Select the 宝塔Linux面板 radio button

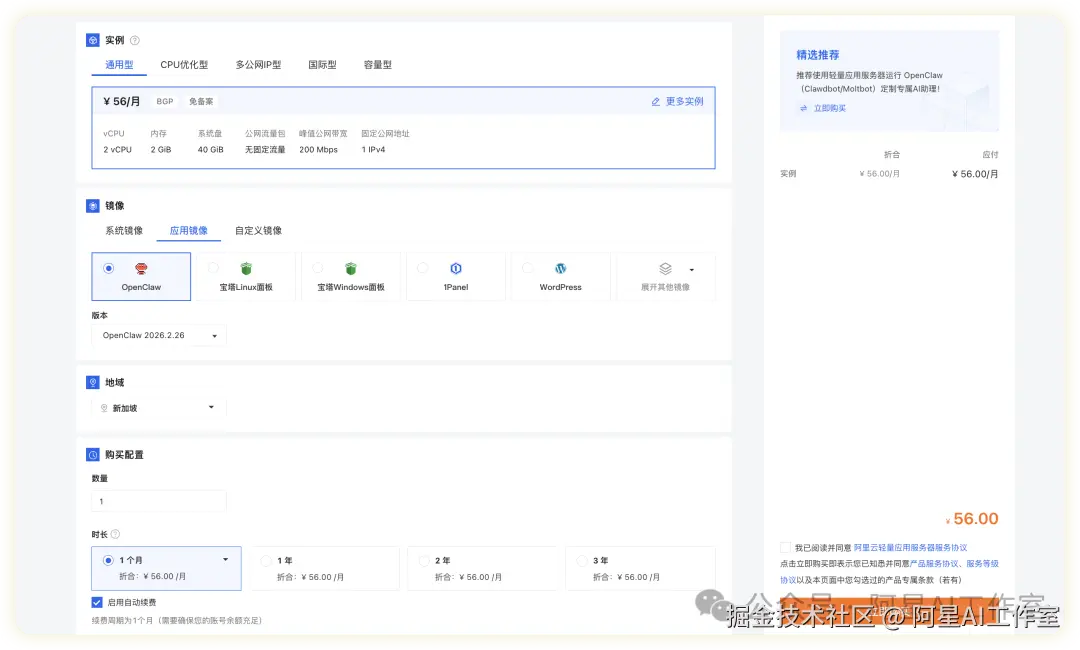214,268
